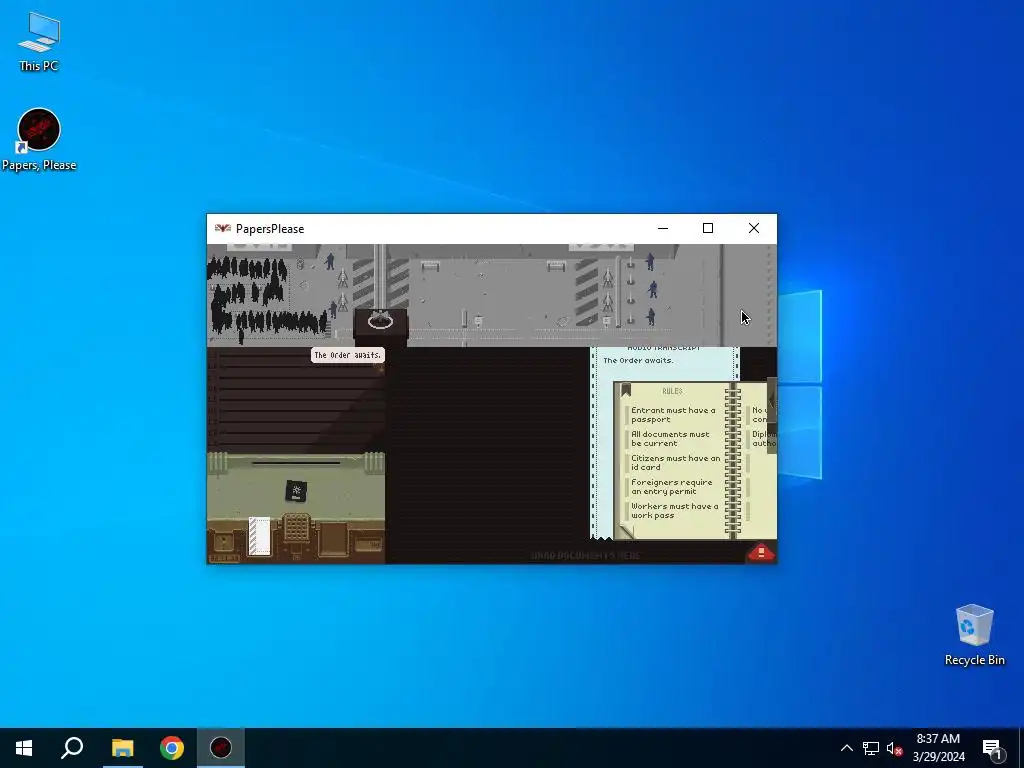
Task: Open the notification center
Action: click(x=992, y=748)
